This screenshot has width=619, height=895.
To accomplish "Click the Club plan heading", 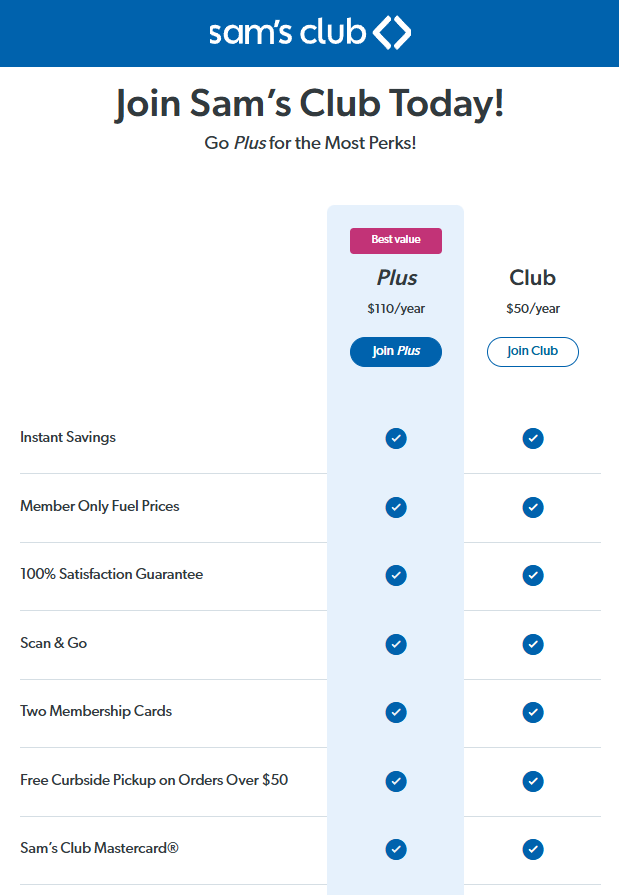I will pyautogui.click(x=532, y=278).
